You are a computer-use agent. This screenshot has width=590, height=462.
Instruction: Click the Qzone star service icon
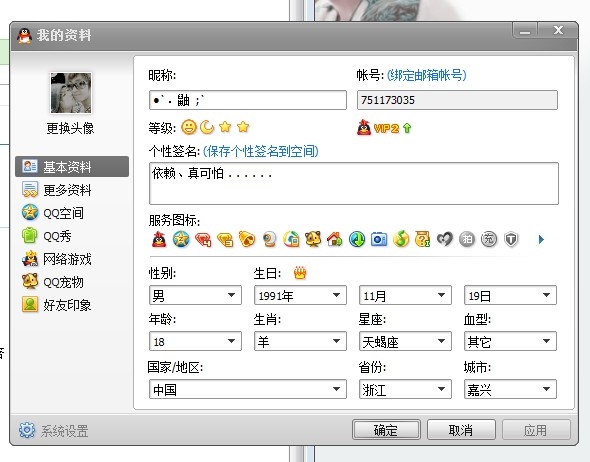(181, 239)
